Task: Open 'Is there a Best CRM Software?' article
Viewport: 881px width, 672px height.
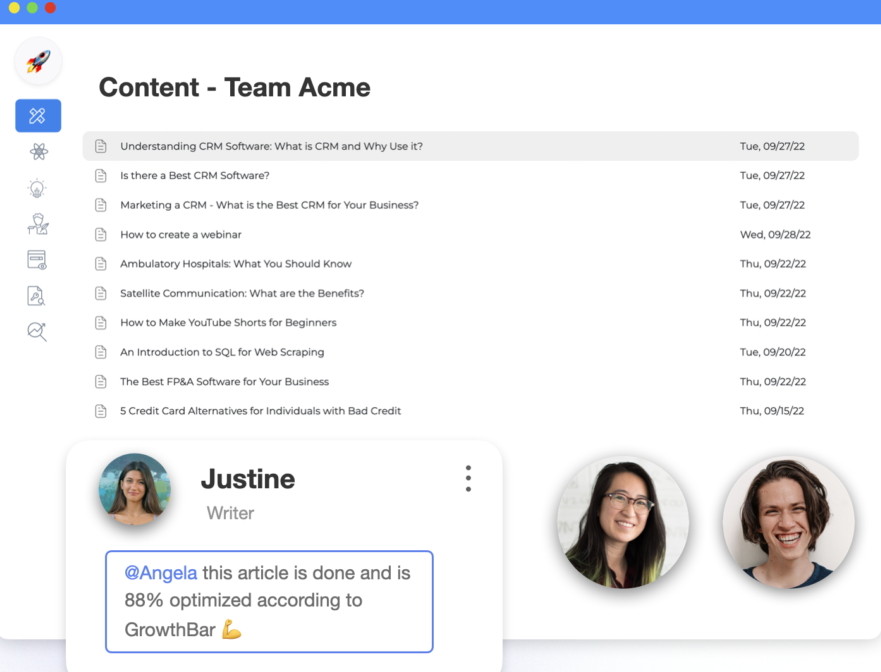Action: (194, 175)
